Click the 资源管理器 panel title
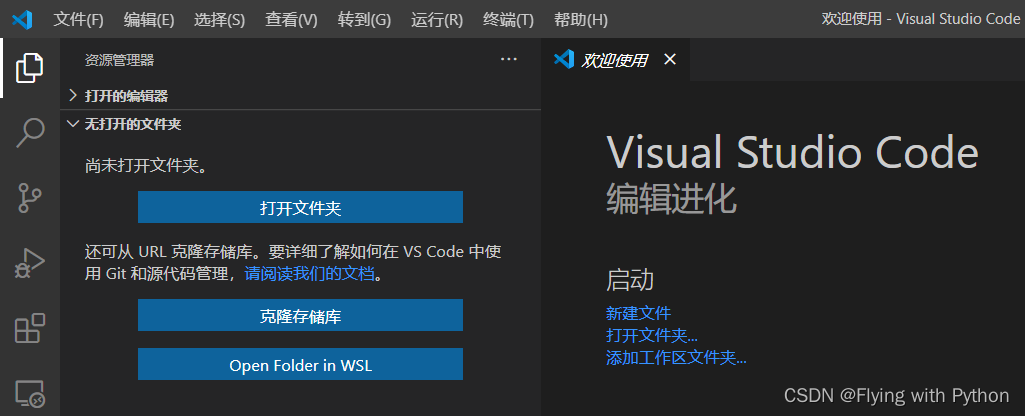Viewport: 1025px width, 416px height. coord(120,60)
